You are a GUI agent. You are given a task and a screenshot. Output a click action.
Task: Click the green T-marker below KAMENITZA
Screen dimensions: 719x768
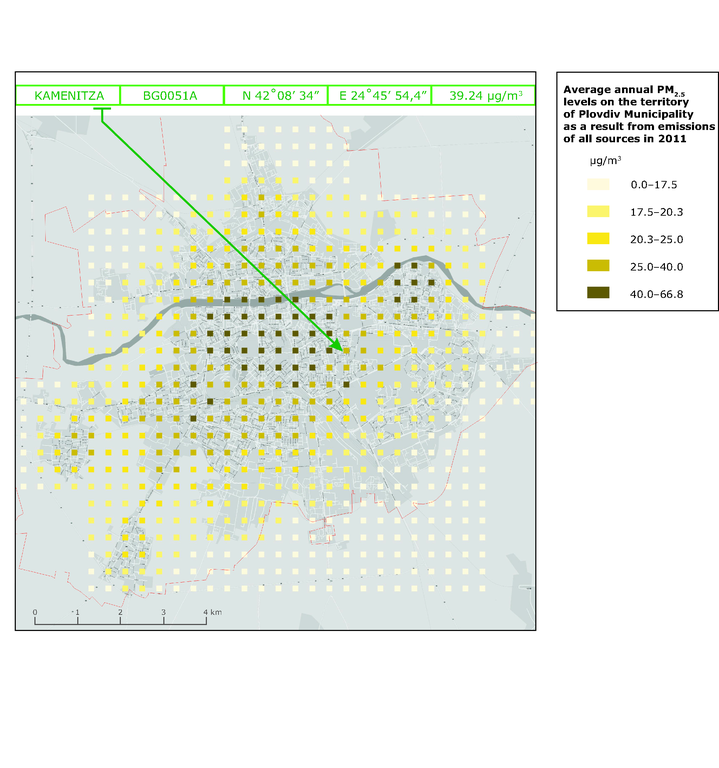101,111
